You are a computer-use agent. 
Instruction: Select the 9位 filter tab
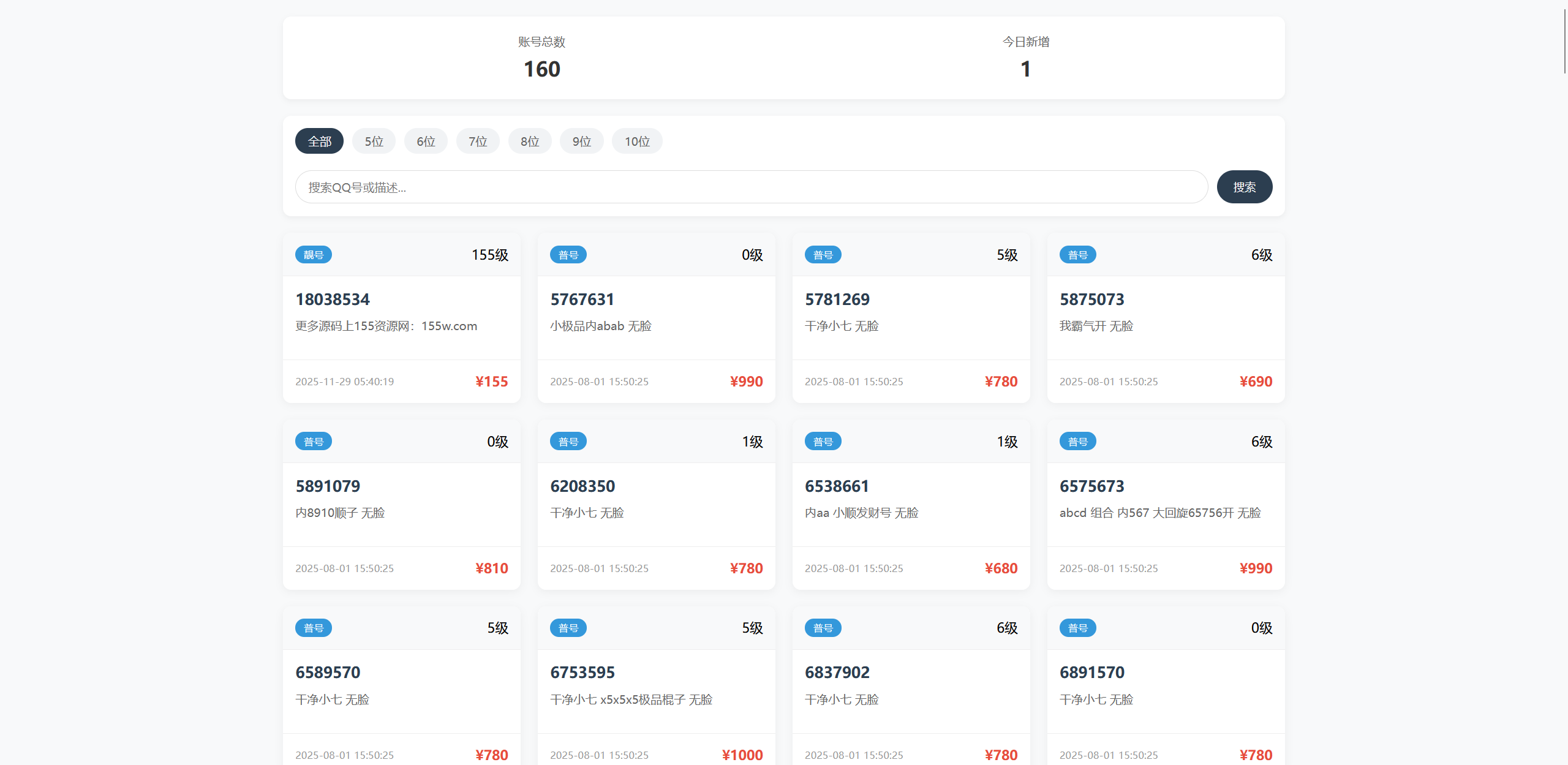click(x=581, y=141)
